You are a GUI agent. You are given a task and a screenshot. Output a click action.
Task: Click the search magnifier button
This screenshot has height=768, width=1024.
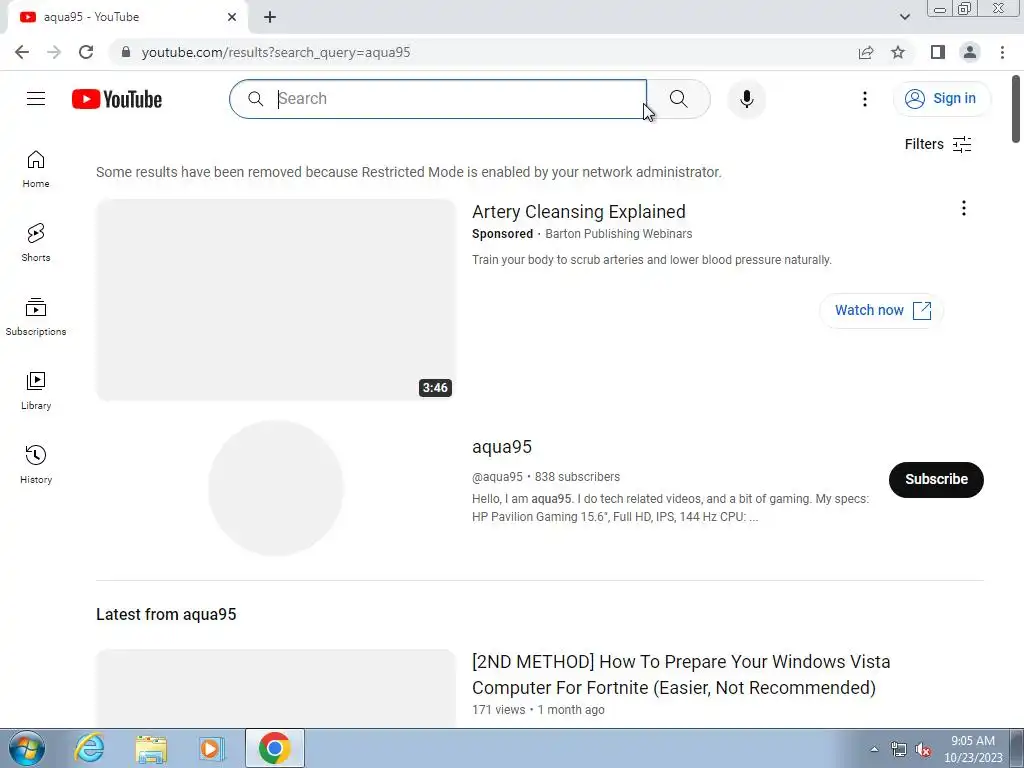click(x=679, y=99)
